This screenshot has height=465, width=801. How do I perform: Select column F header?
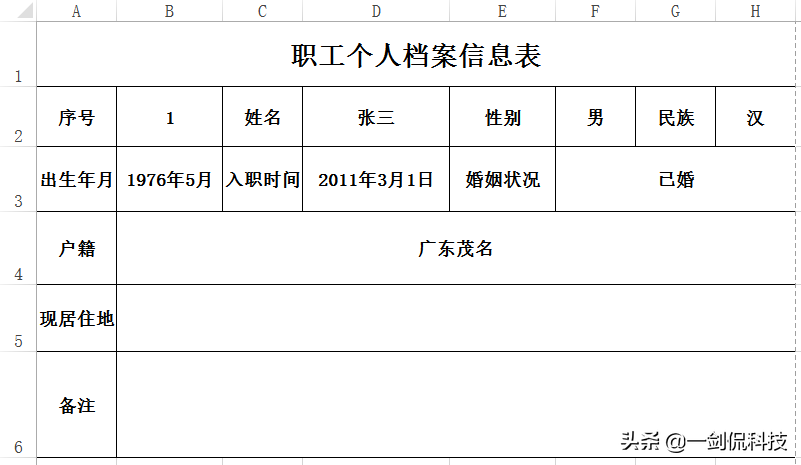[x=596, y=11]
